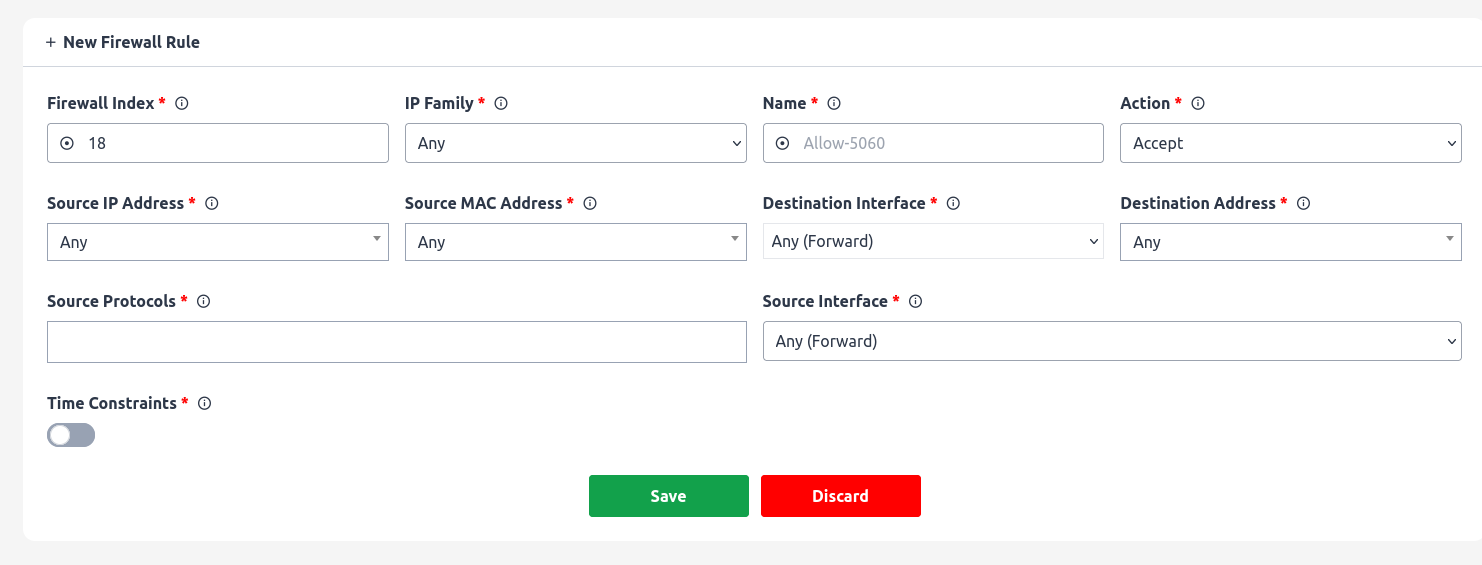
Task: Click info icon next to Time Constraints
Action: (x=204, y=403)
